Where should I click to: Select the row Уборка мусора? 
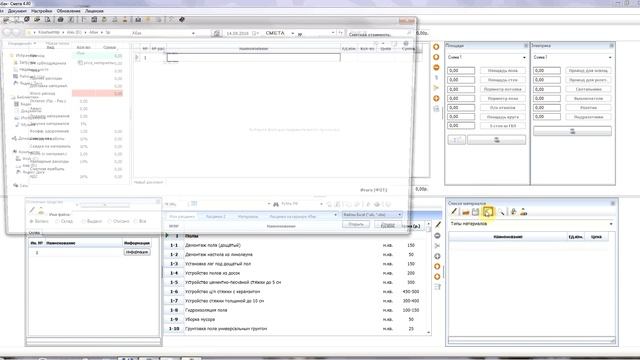[297, 319]
